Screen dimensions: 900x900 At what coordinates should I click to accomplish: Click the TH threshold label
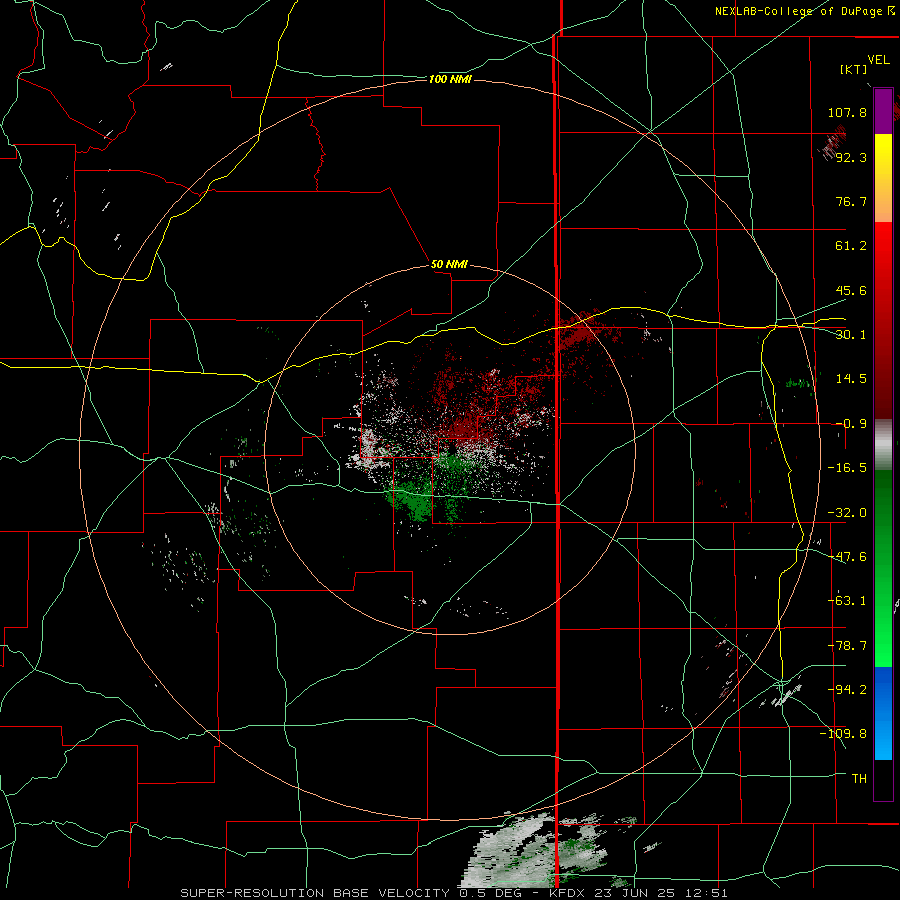coord(859,778)
